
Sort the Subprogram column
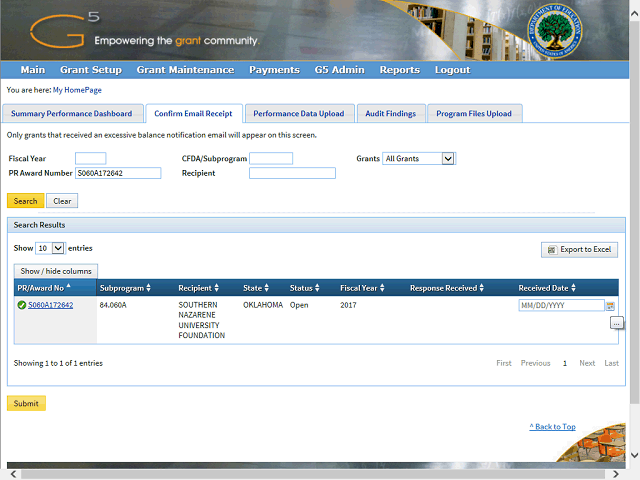coord(149,288)
